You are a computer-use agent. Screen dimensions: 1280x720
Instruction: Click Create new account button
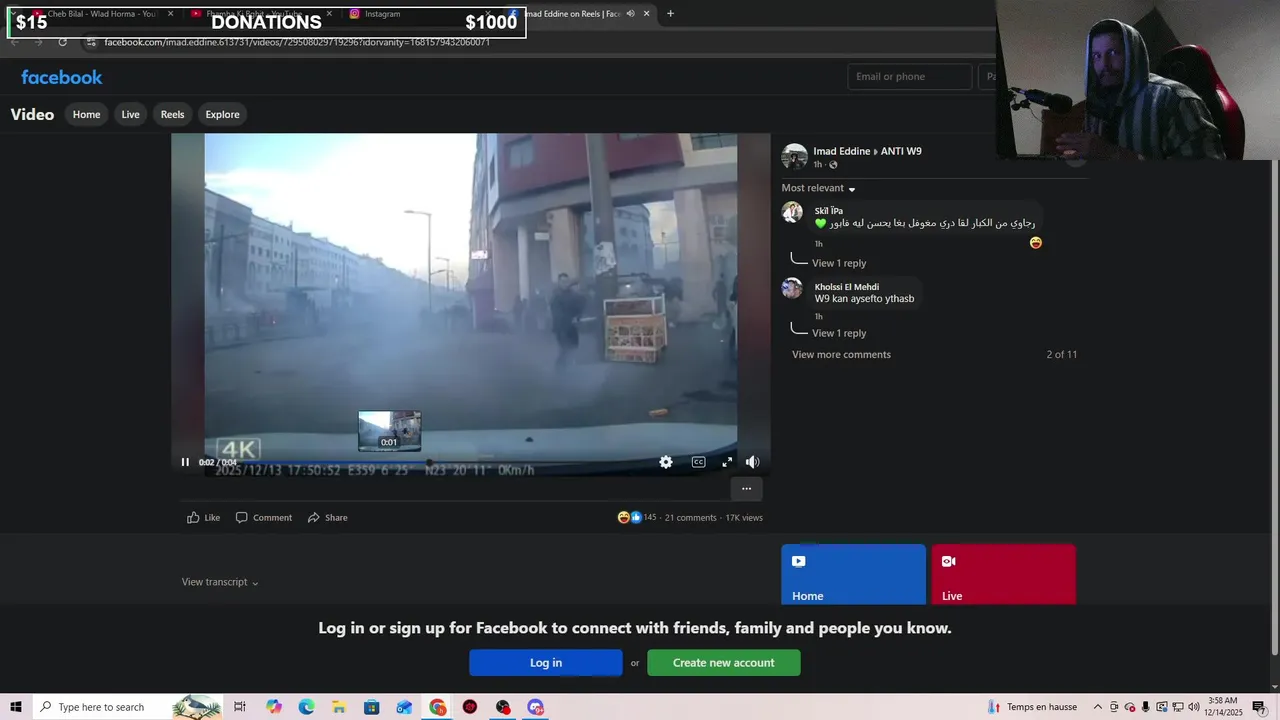(x=724, y=663)
